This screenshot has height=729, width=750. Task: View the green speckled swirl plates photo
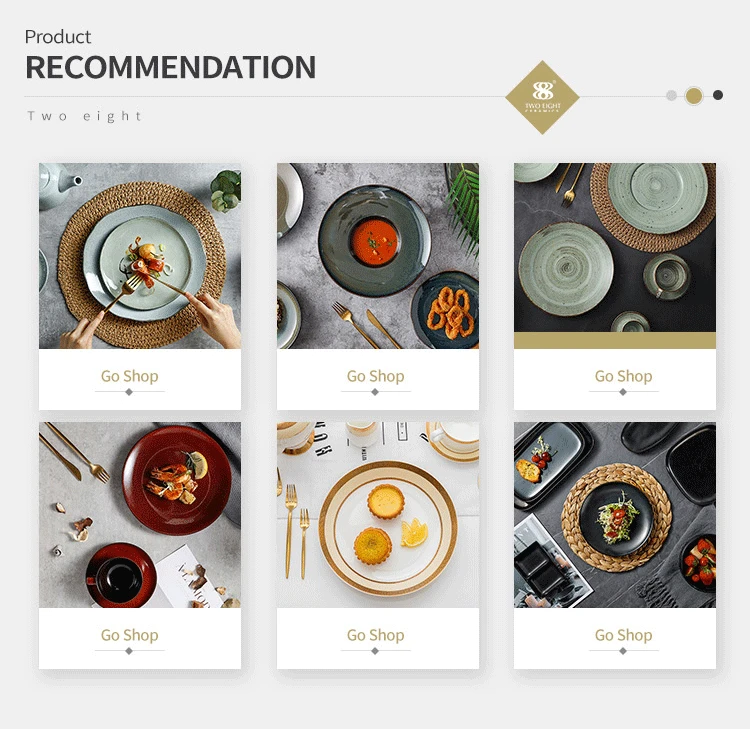pos(615,248)
